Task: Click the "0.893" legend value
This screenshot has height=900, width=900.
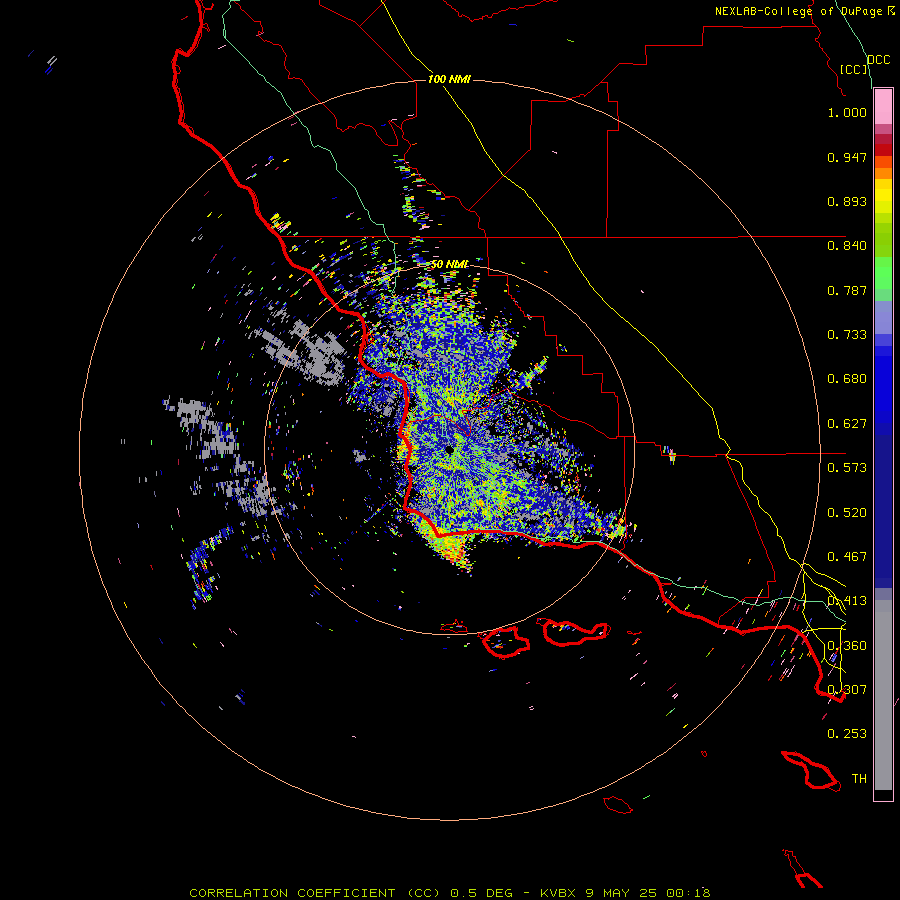Action: coord(847,201)
